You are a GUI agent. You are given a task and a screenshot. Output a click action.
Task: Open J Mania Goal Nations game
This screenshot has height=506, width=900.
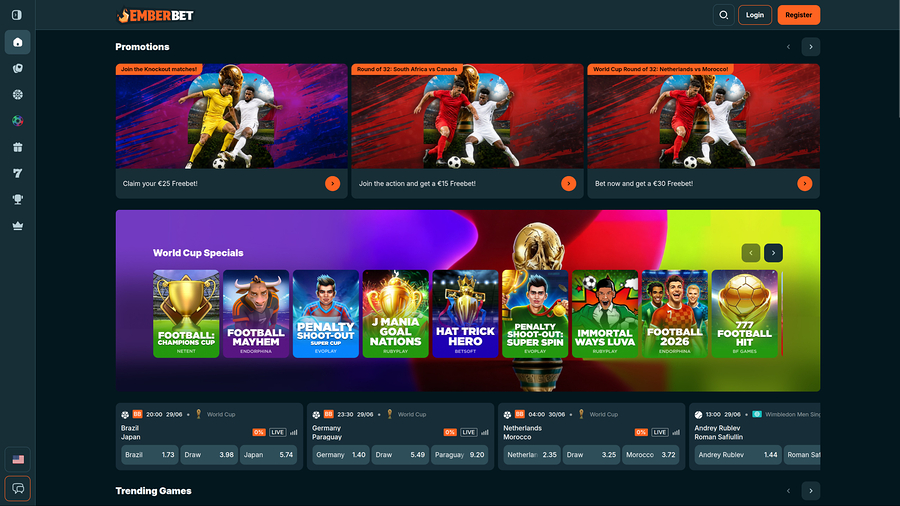coord(395,314)
